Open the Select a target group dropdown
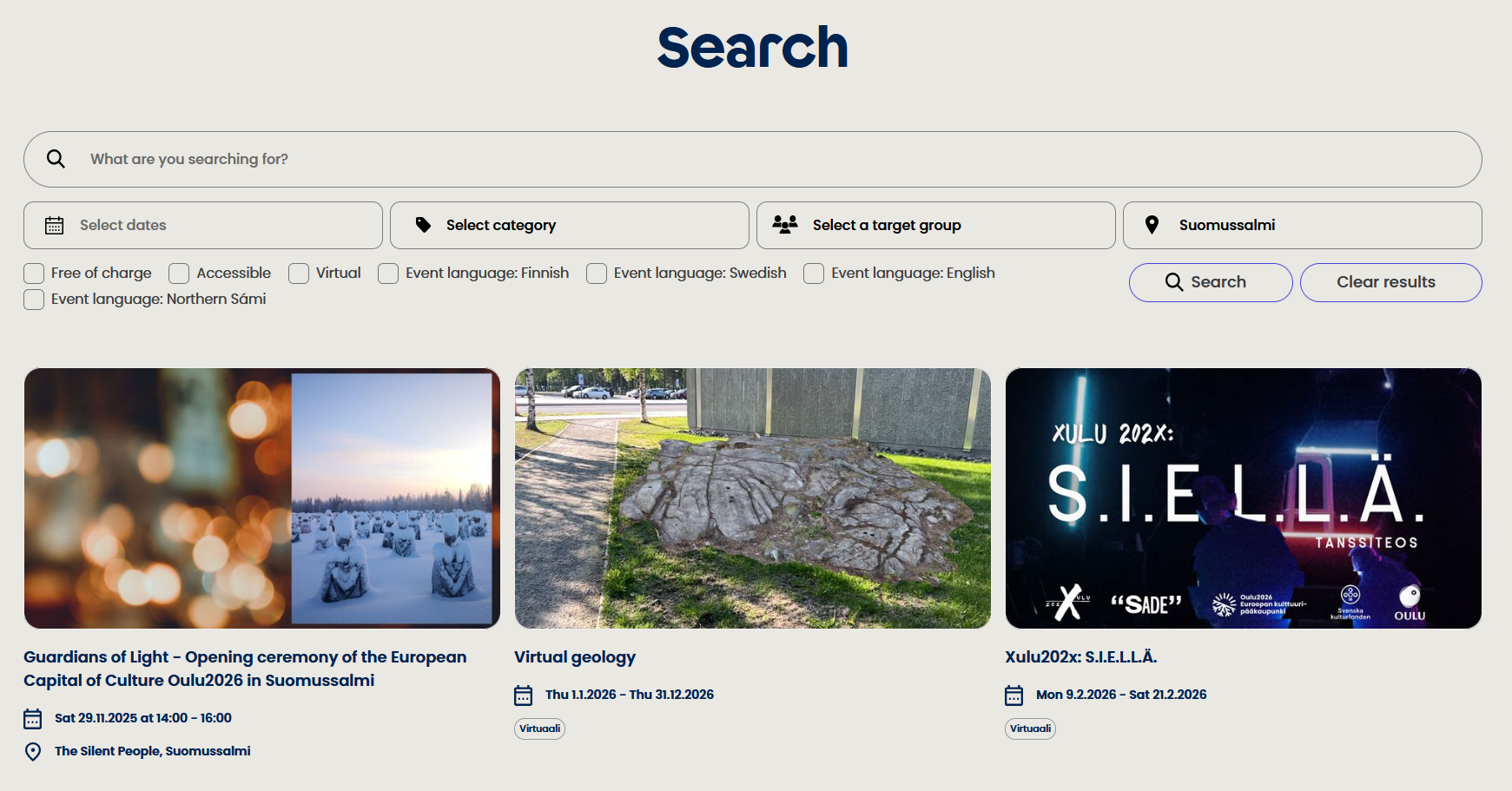1512x791 pixels. pos(936,226)
